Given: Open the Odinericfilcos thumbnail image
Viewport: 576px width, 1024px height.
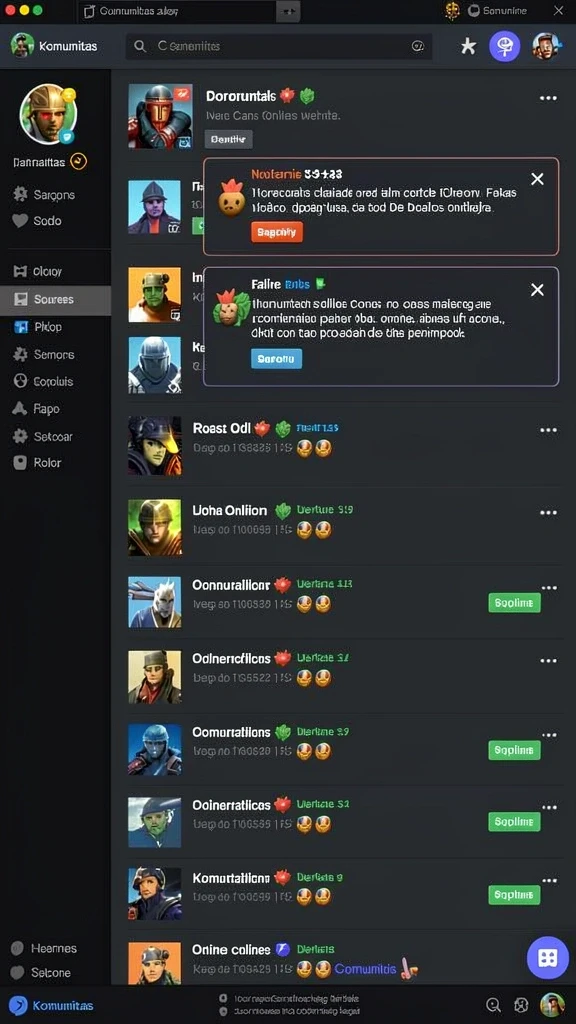Looking at the screenshot, I should (155, 676).
